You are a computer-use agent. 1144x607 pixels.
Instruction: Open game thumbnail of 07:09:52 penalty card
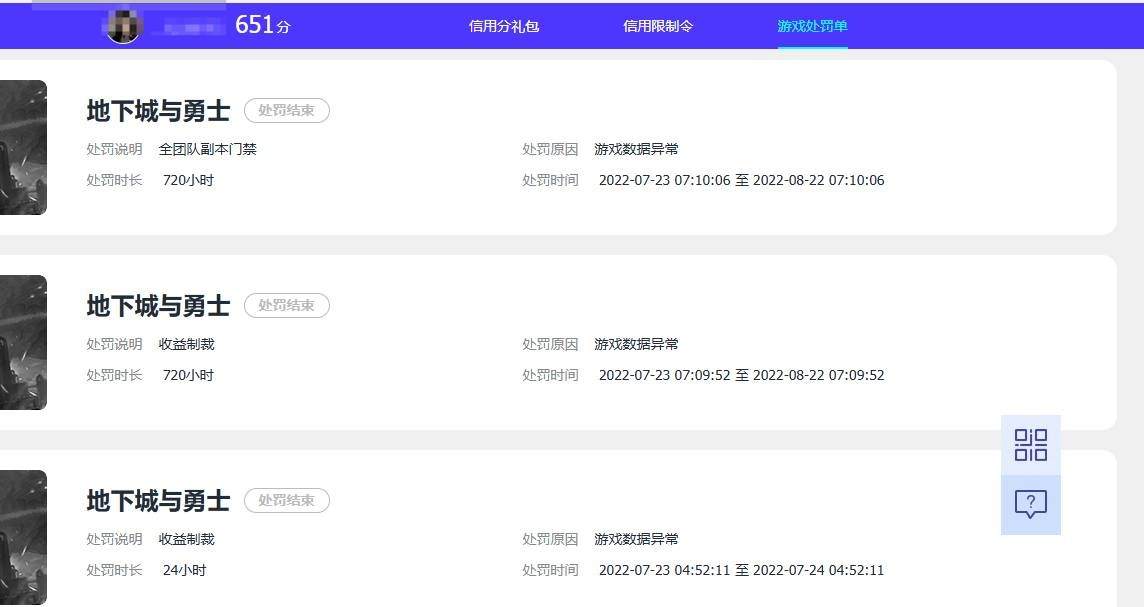(23, 342)
